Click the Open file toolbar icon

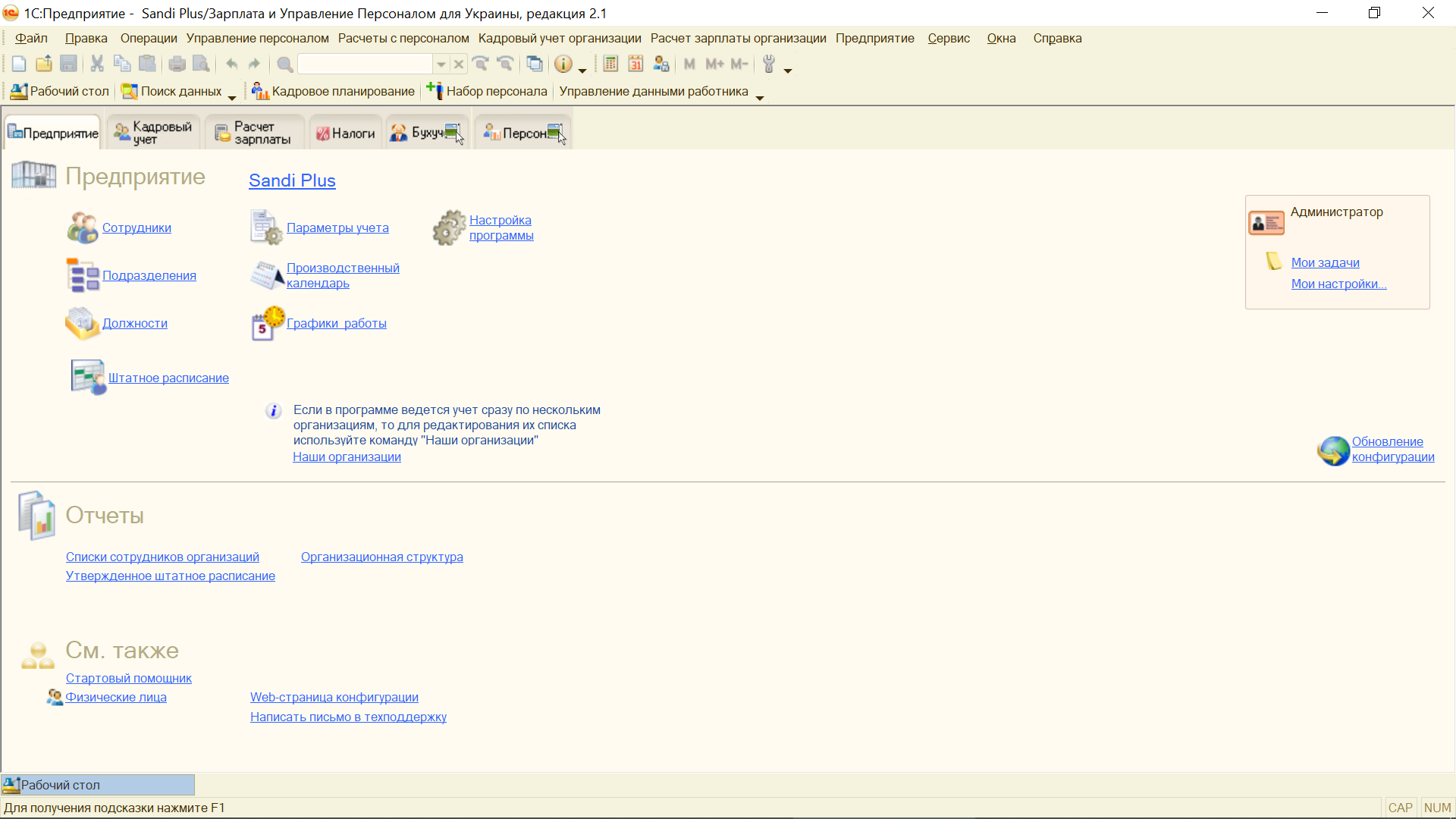[44, 64]
